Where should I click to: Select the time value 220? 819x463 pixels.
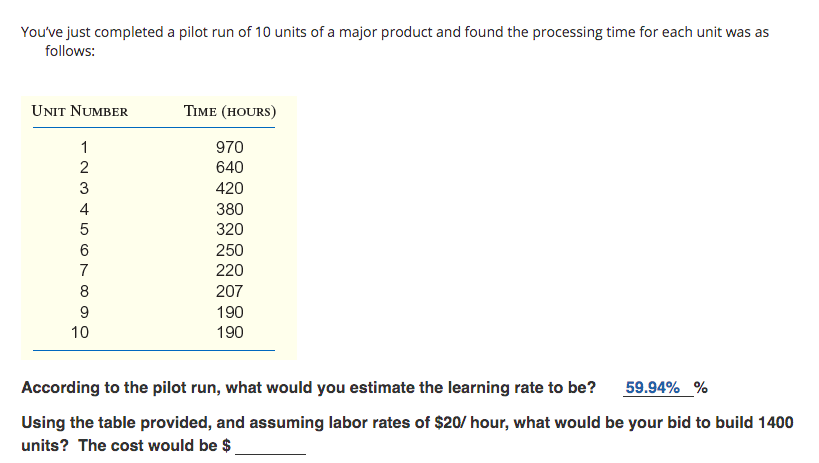[230, 271]
